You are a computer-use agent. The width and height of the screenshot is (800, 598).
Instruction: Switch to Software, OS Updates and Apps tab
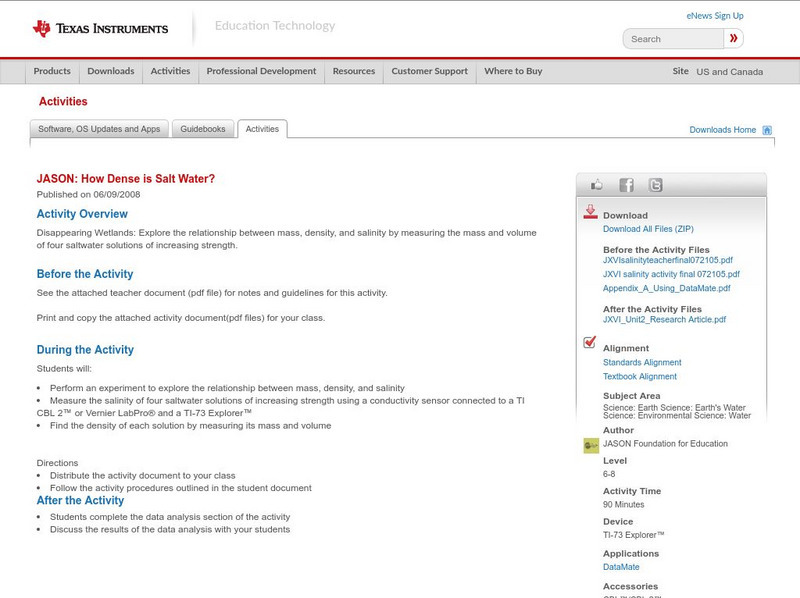coord(99,129)
